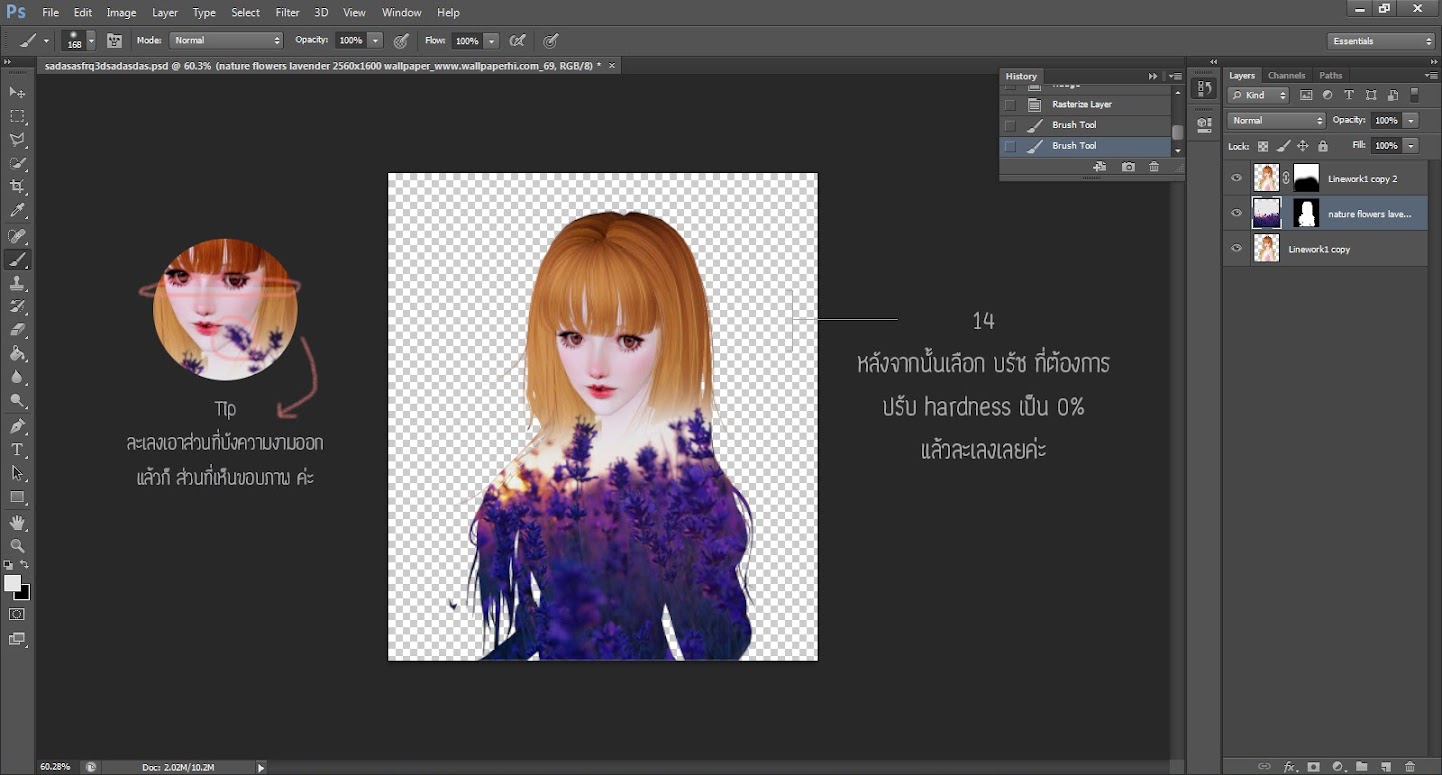Open brush Flow slider dropdown
The image size is (1442, 775).
[491, 41]
